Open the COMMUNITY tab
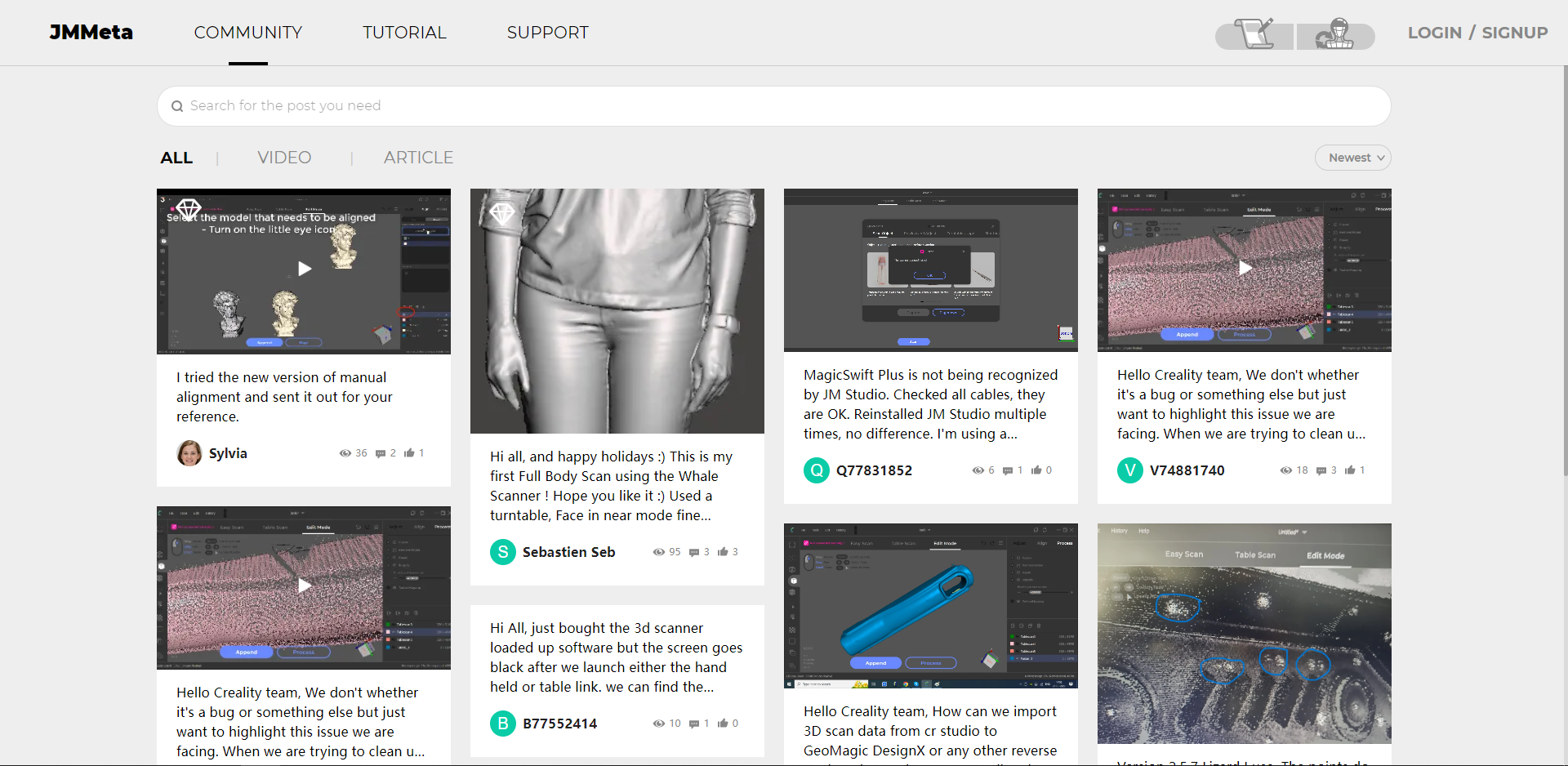Image resolution: width=1568 pixels, height=766 pixels. 248,33
